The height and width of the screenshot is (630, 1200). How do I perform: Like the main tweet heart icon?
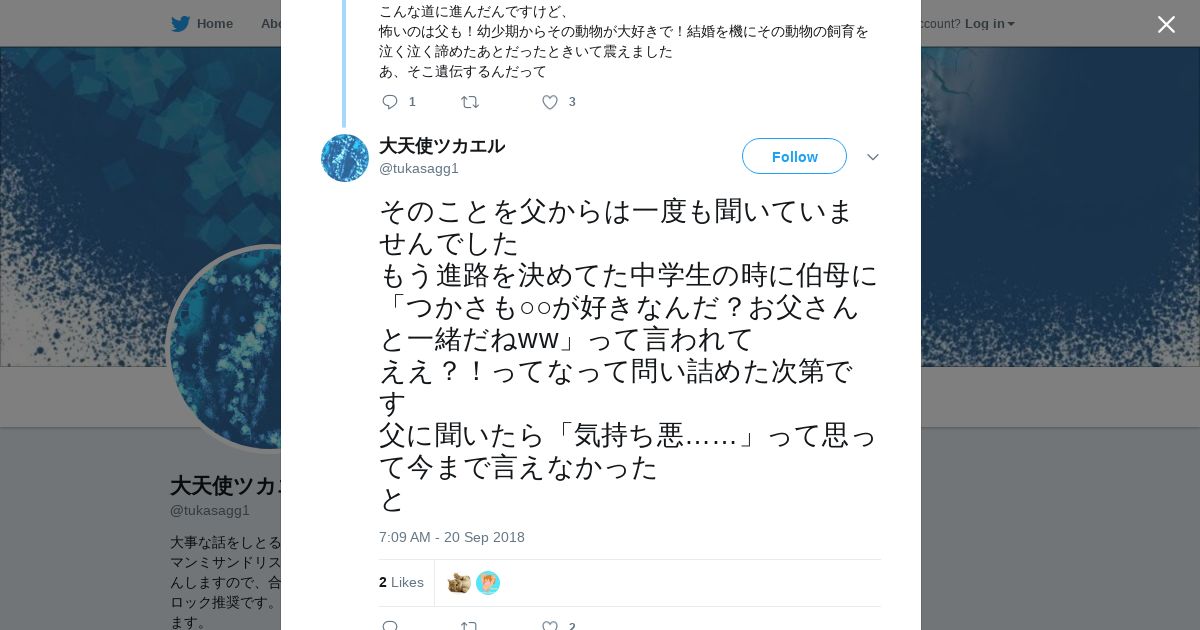tap(550, 626)
